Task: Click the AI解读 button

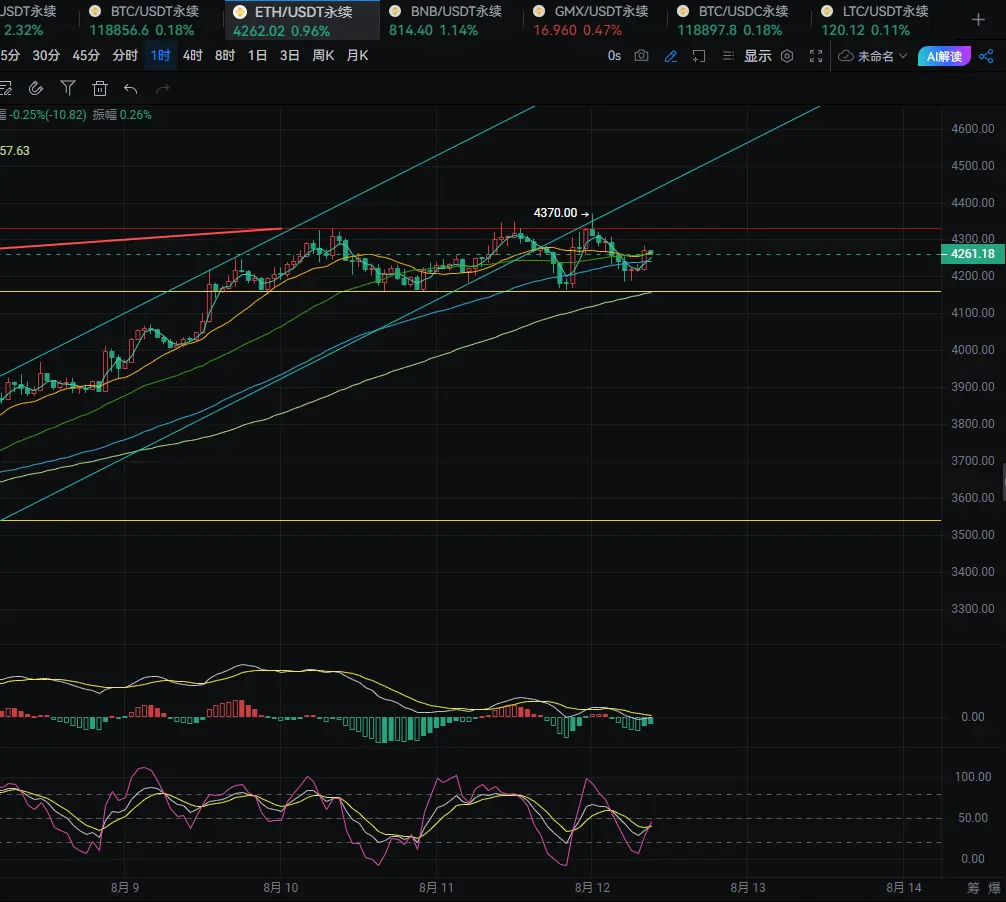Action: [x=944, y=56]
